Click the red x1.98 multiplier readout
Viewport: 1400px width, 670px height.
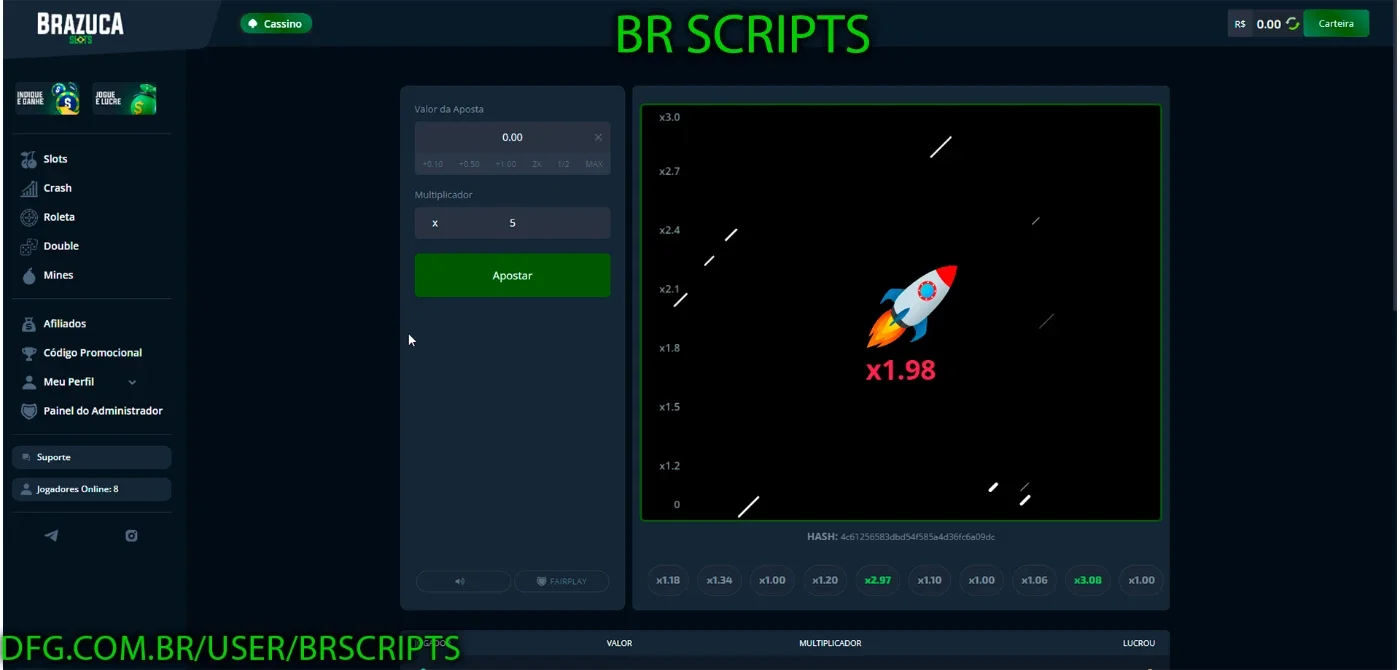coord(900,370)
